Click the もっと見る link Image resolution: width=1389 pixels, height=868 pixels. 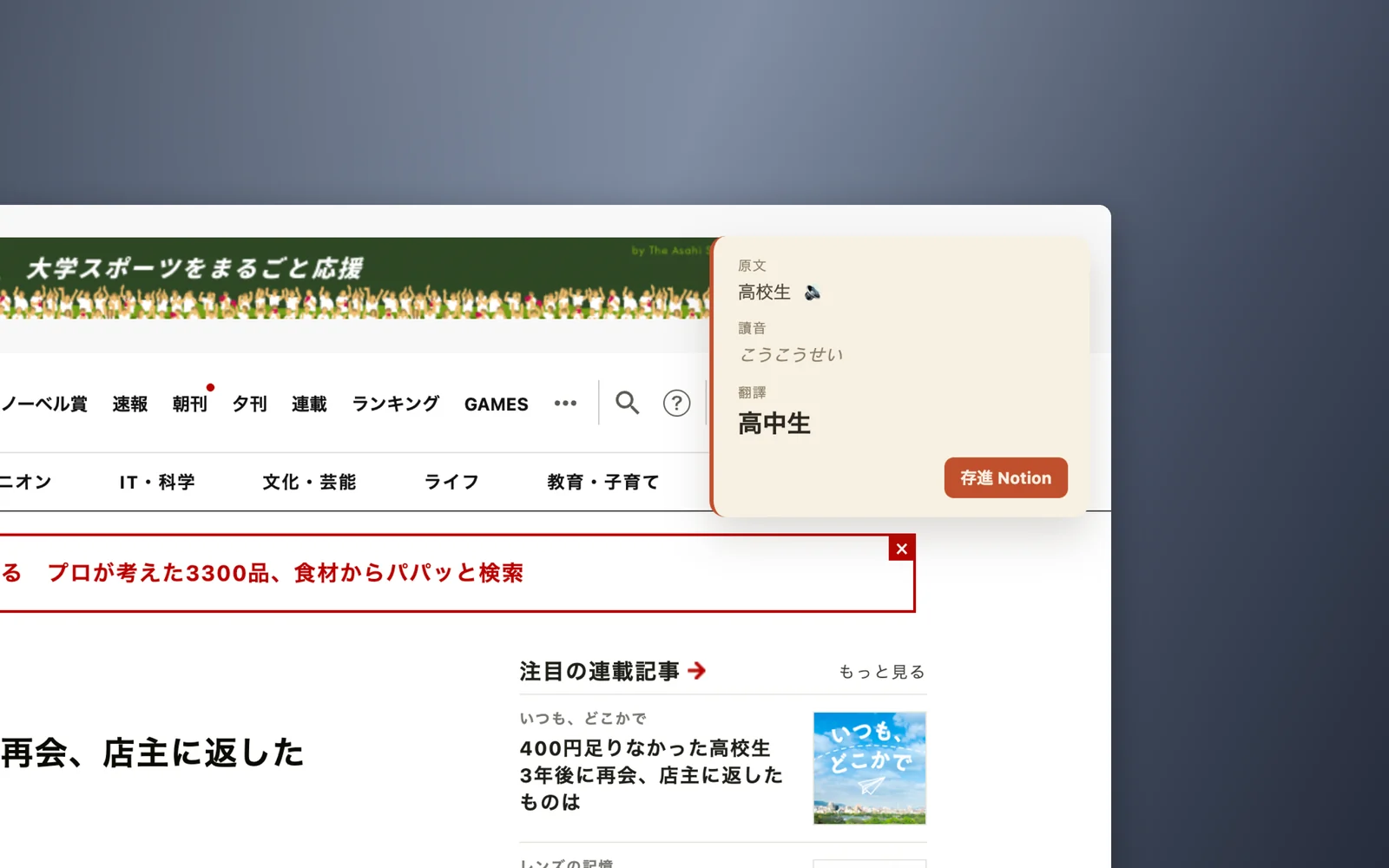click(882, 672)
